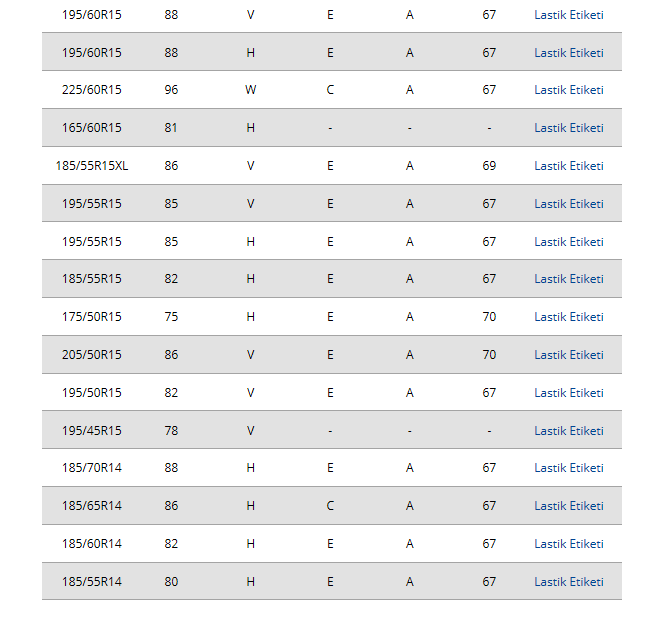Open Lastik Etiketi for 195/45R15 row
The height and width of the screenshot is (623, 659).
[568, 431]
